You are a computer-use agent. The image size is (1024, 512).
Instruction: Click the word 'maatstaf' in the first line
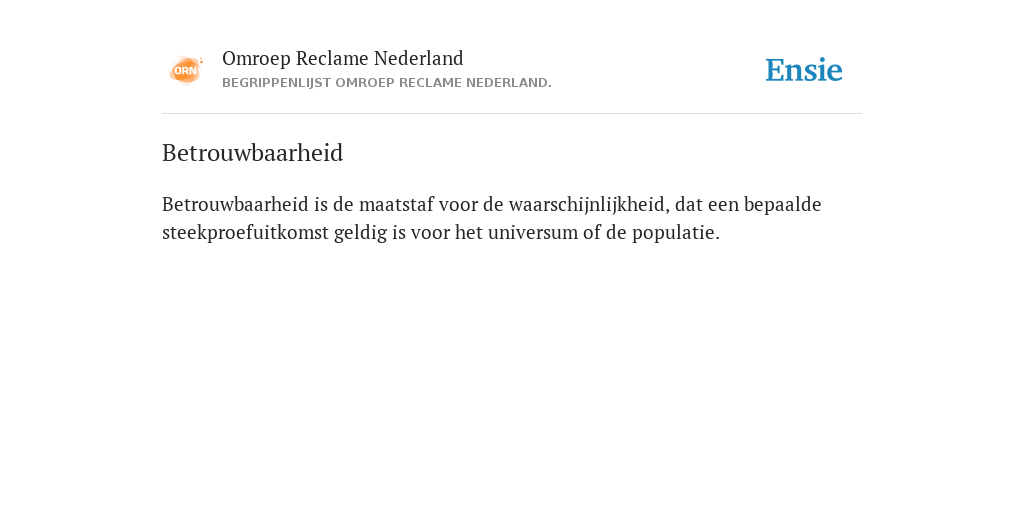pyautogui.click(x=396, y=204)
